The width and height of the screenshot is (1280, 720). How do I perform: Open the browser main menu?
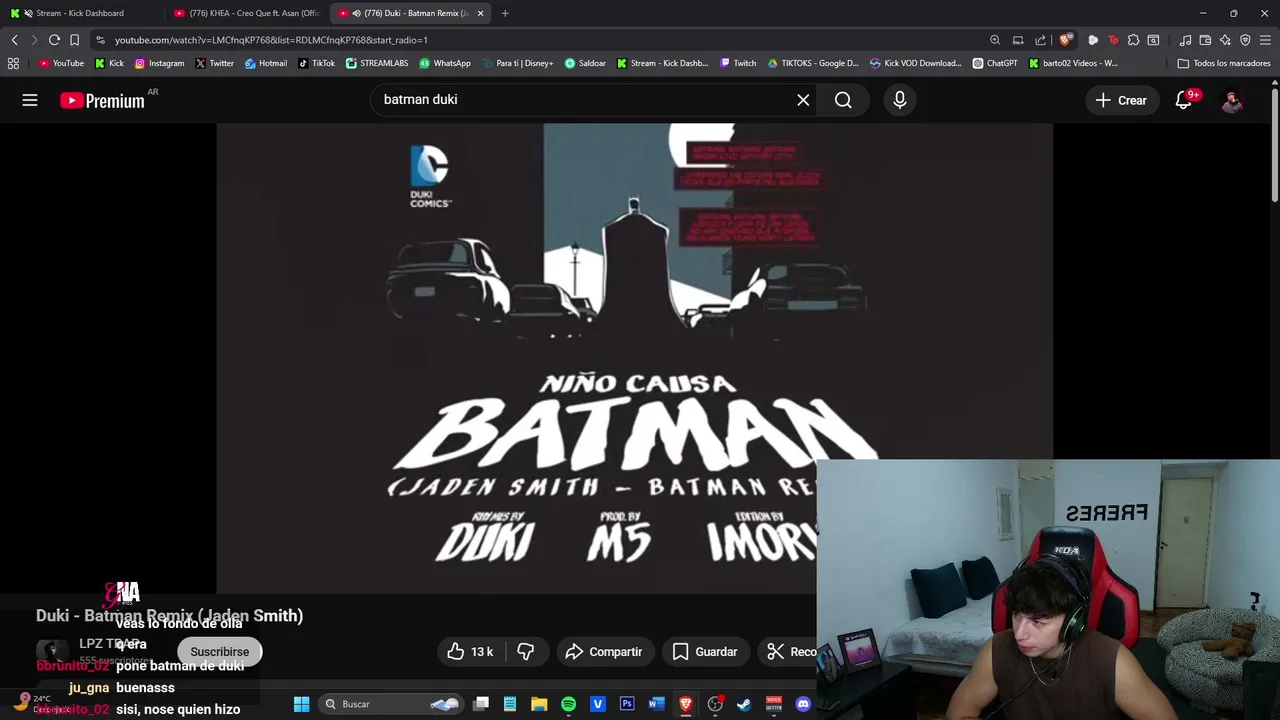[x=1266, y=40]
